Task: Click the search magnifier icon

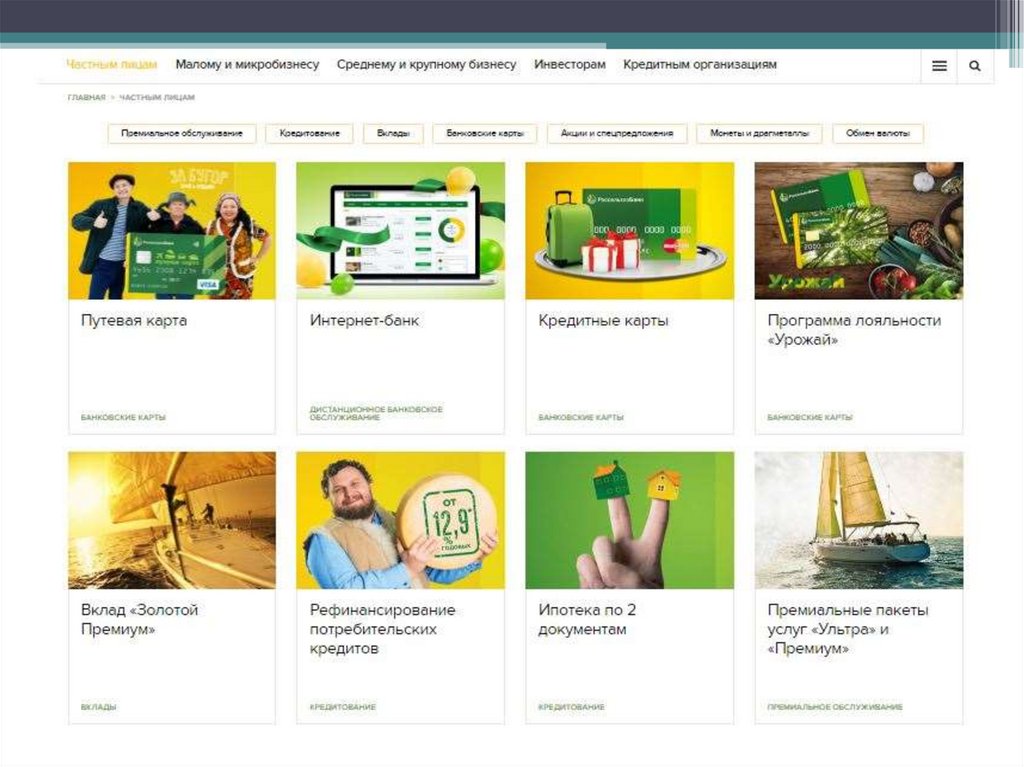Action: 975,65
